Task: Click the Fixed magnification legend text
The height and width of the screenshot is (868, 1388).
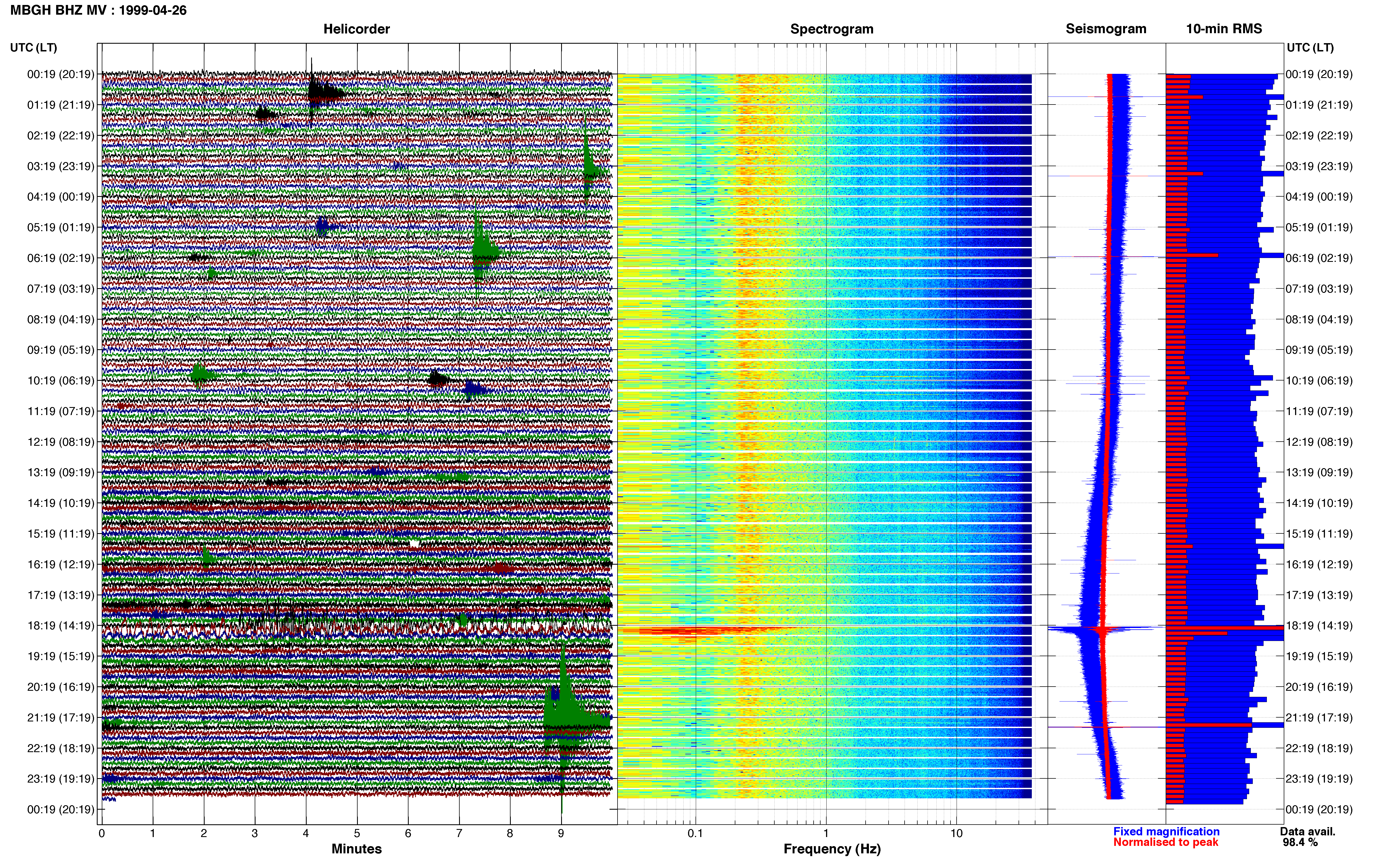Action: (x=1166, y=831)
